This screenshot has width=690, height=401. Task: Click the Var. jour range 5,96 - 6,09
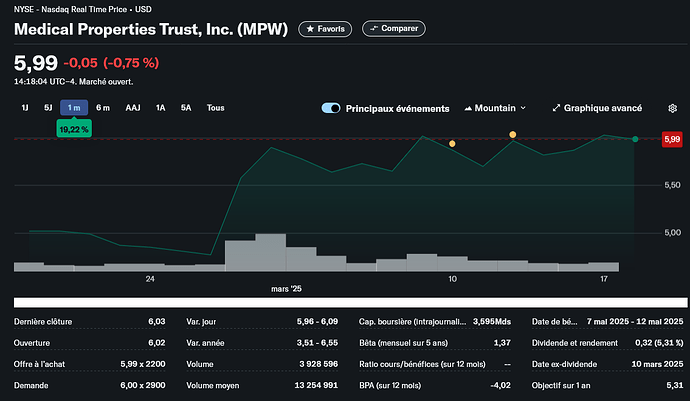317,322
